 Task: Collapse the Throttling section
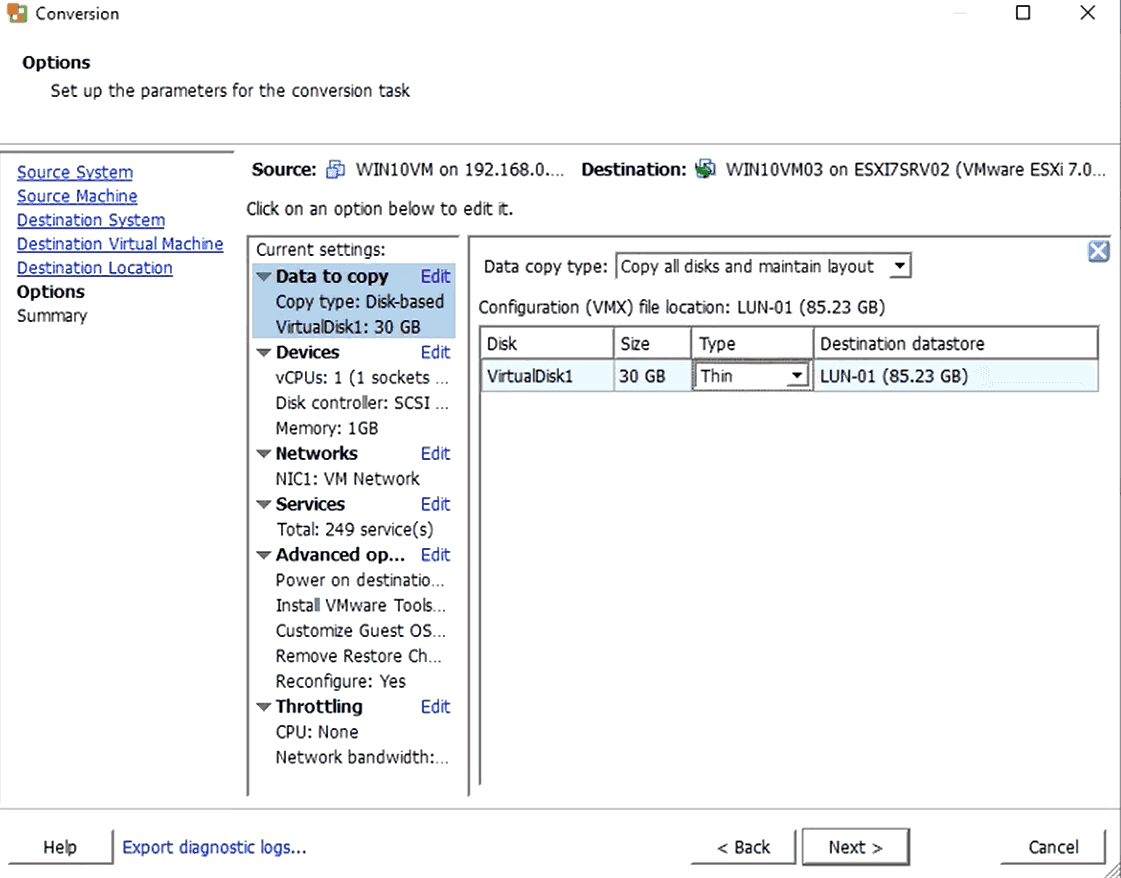264,707
